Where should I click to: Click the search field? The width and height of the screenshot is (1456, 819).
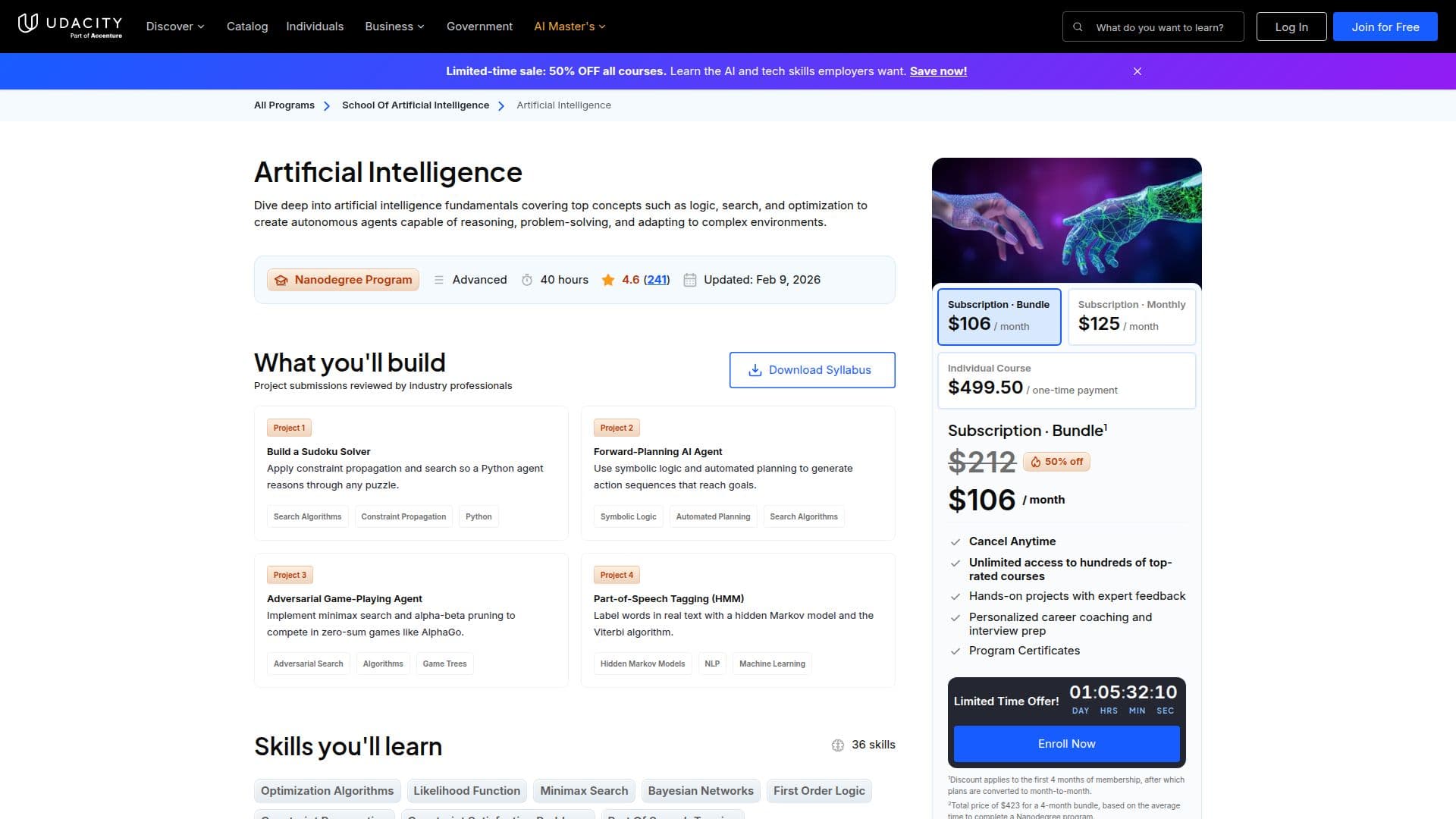(1153, 27)
